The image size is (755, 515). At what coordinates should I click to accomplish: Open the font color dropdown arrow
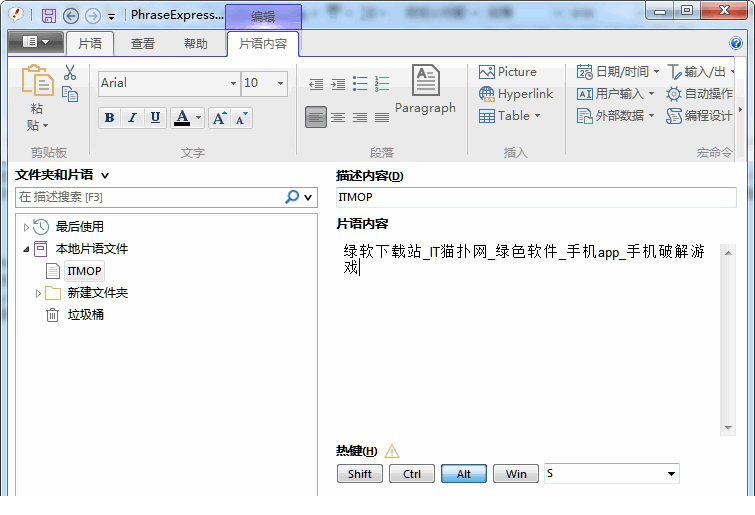(x=198, y=118)
